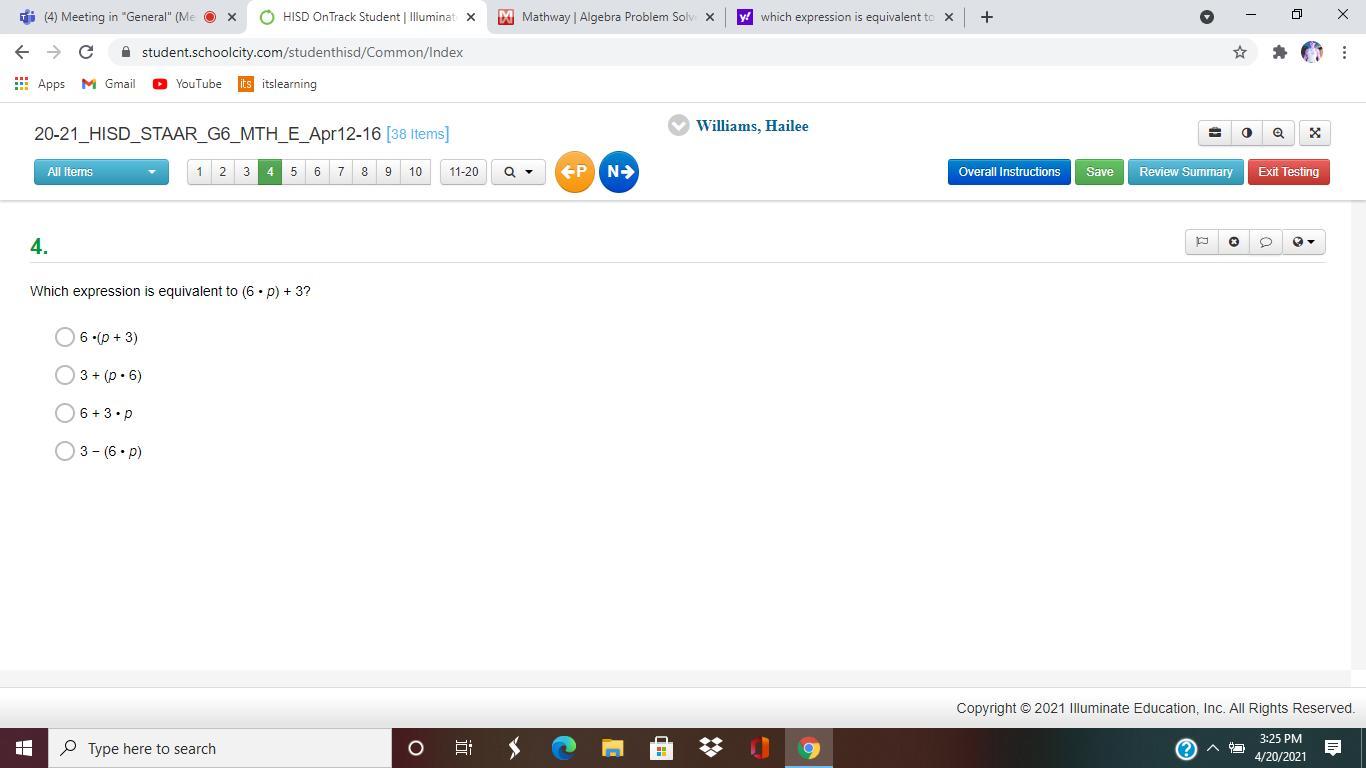
Task: Open the globe language dropdown
Action: point(1303,242)
